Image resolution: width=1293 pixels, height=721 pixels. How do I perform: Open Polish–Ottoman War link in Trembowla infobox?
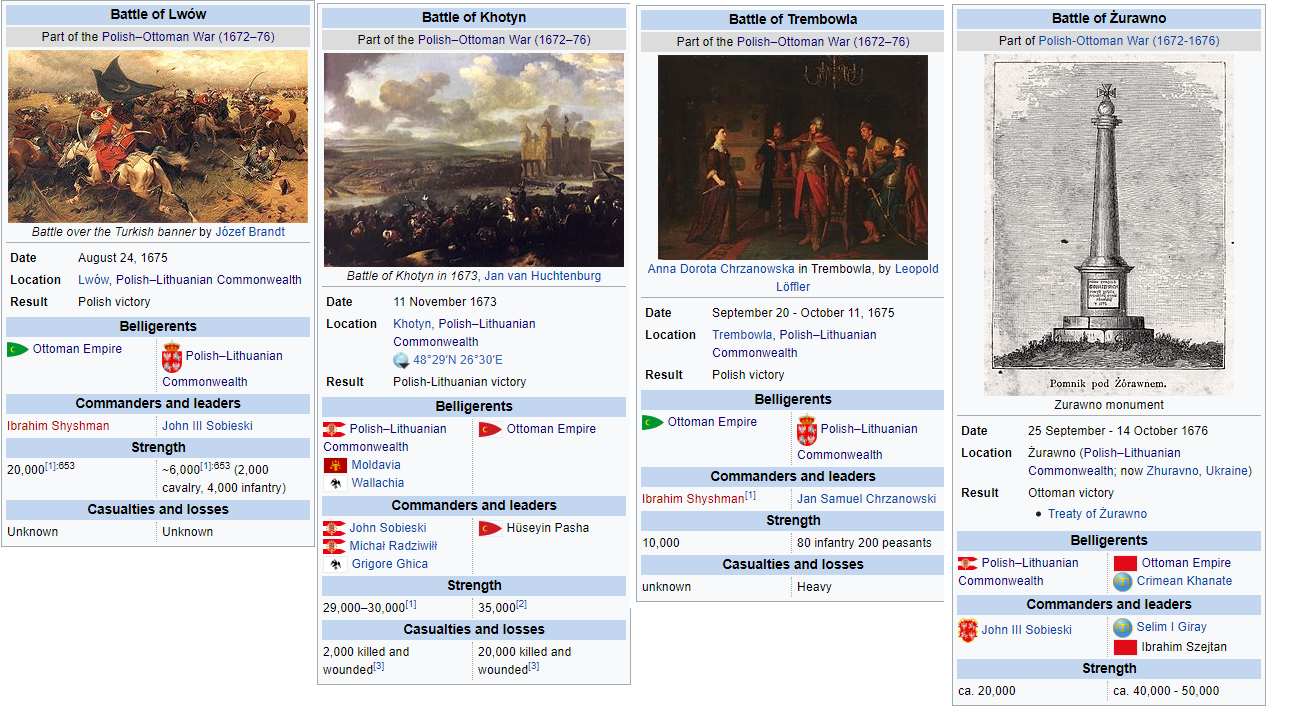[x=823, y=42]
